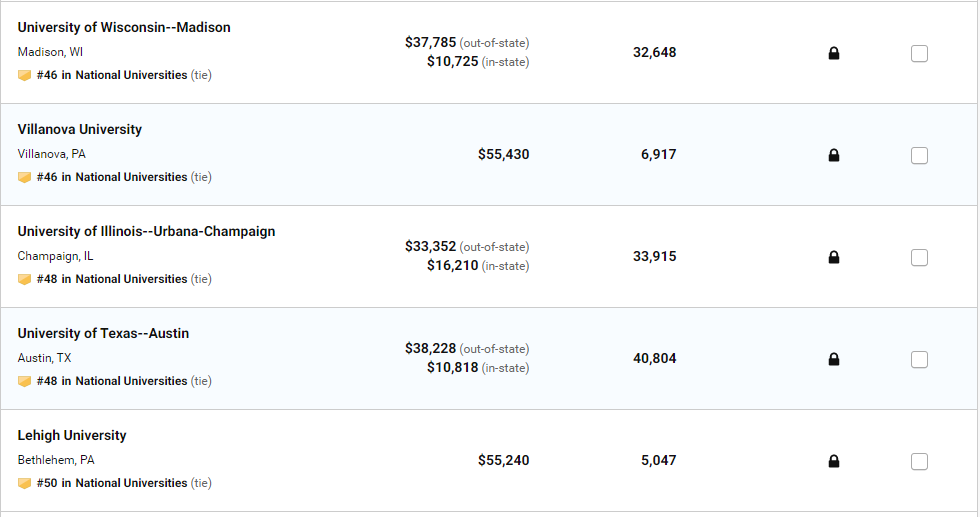
Task: Mark the University of Illinois--Urbana-Champaign checkbox
Action: [919, 257]
